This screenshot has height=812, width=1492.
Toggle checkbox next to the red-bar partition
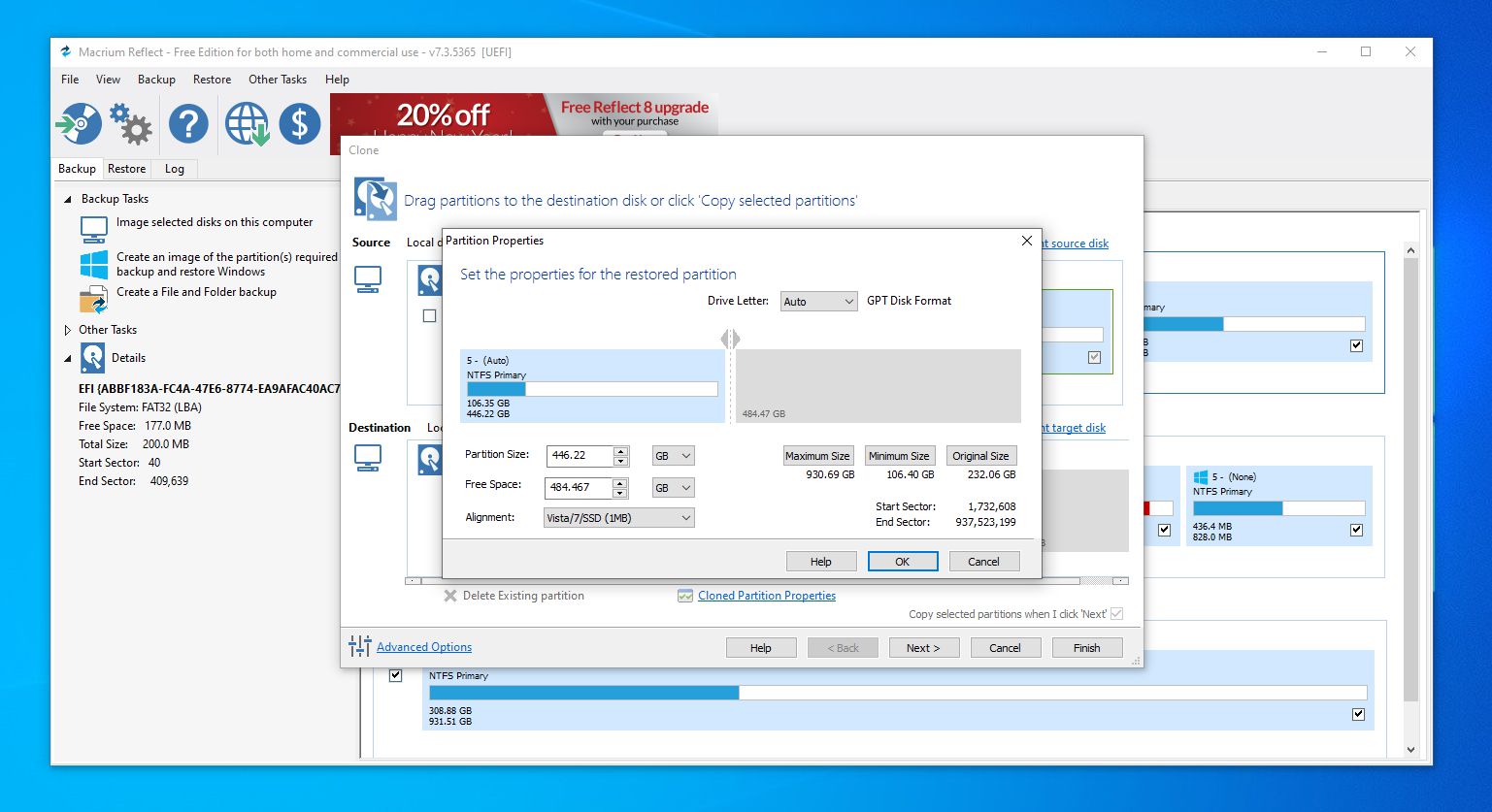(x=1165, y=530)
